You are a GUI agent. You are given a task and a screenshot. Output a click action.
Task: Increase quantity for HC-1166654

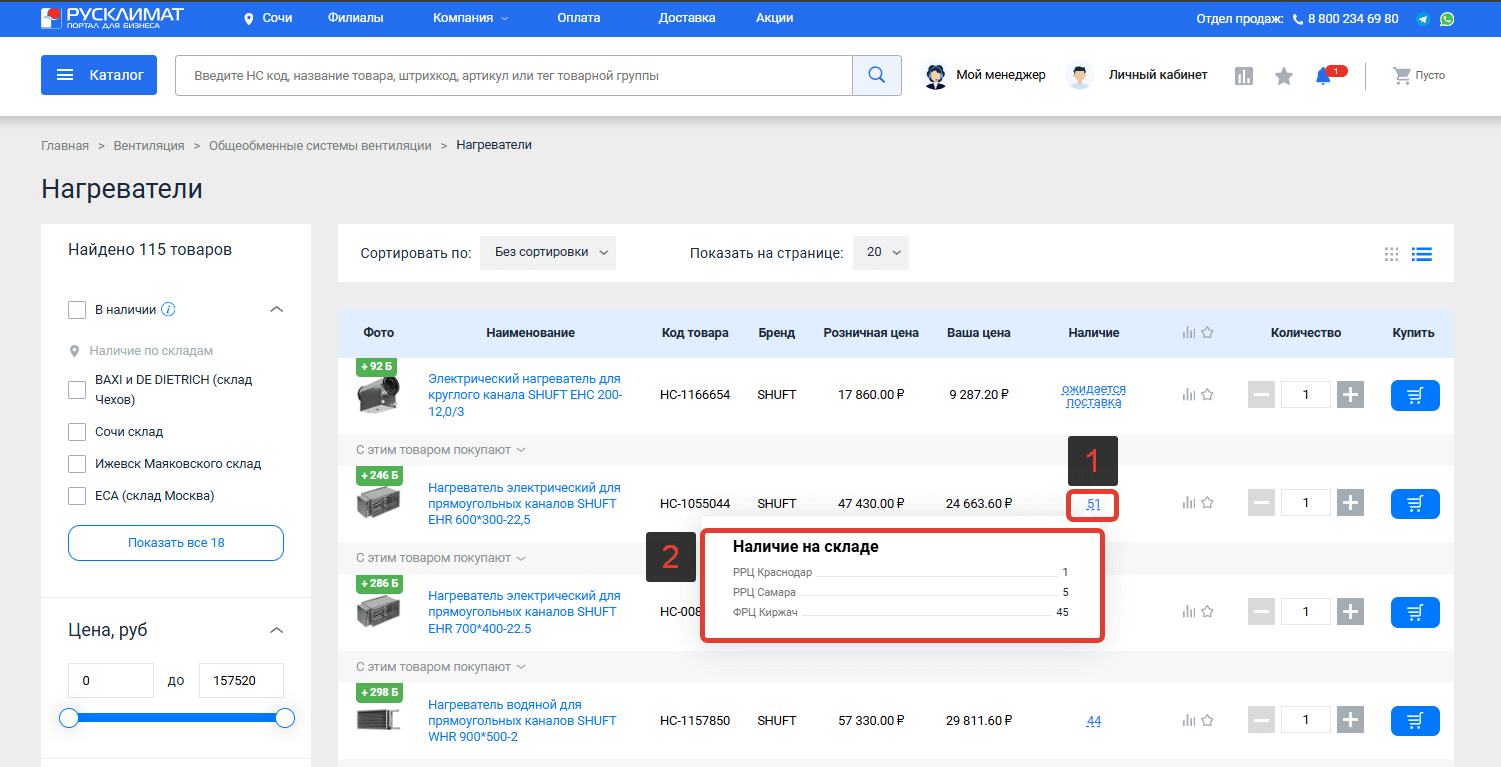pyautogui.click(x=1351, y=395)
